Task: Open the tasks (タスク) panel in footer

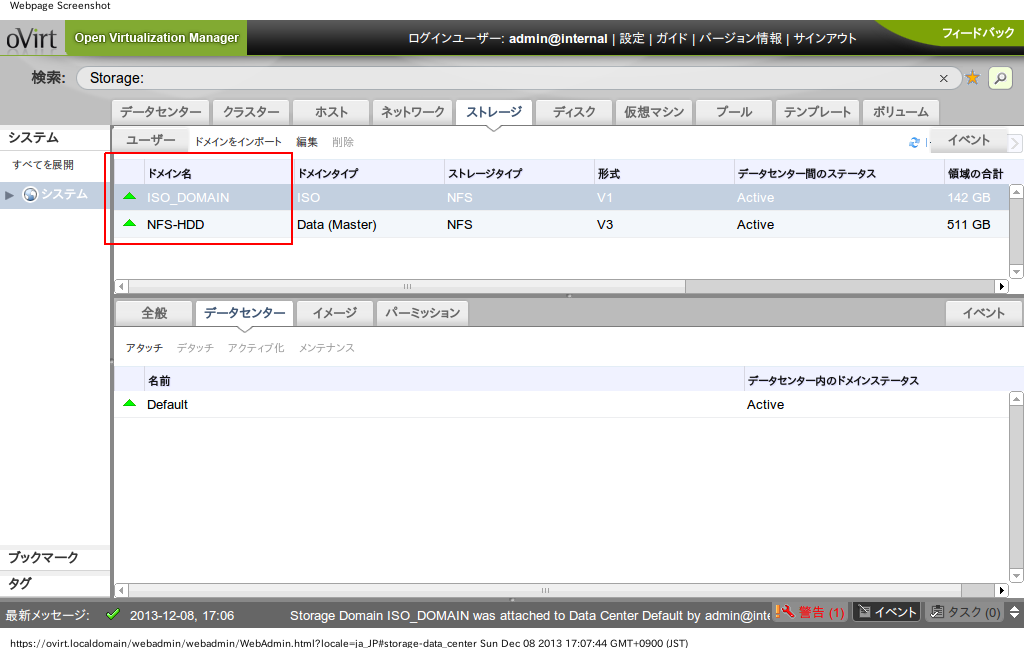Action: tap(965, 612)
